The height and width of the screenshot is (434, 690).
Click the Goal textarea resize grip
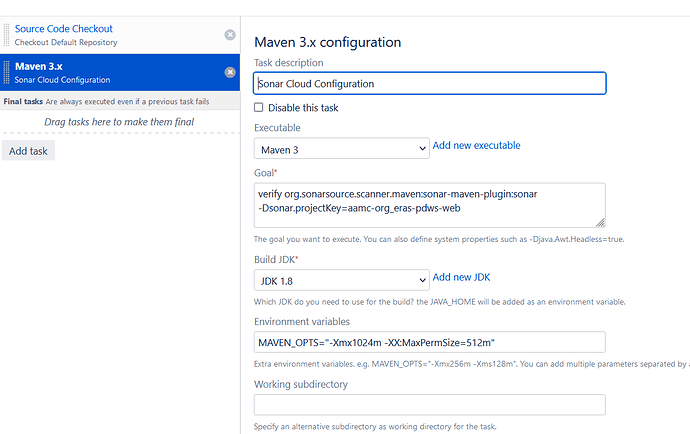coord(600,222)
